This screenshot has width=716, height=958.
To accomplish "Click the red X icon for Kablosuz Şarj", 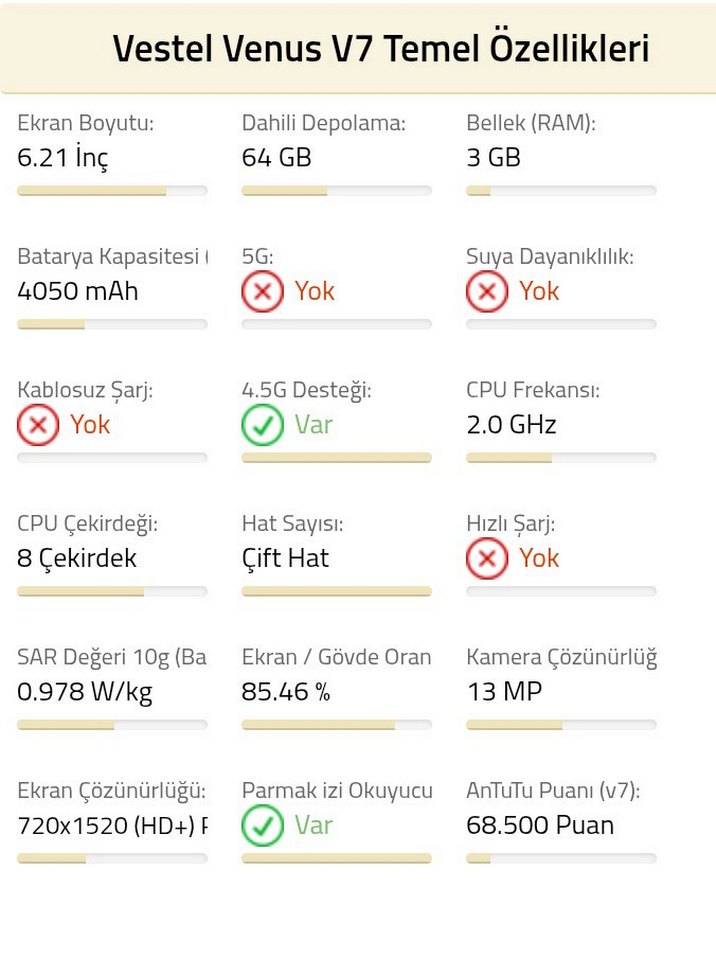I will click(37, 425).
